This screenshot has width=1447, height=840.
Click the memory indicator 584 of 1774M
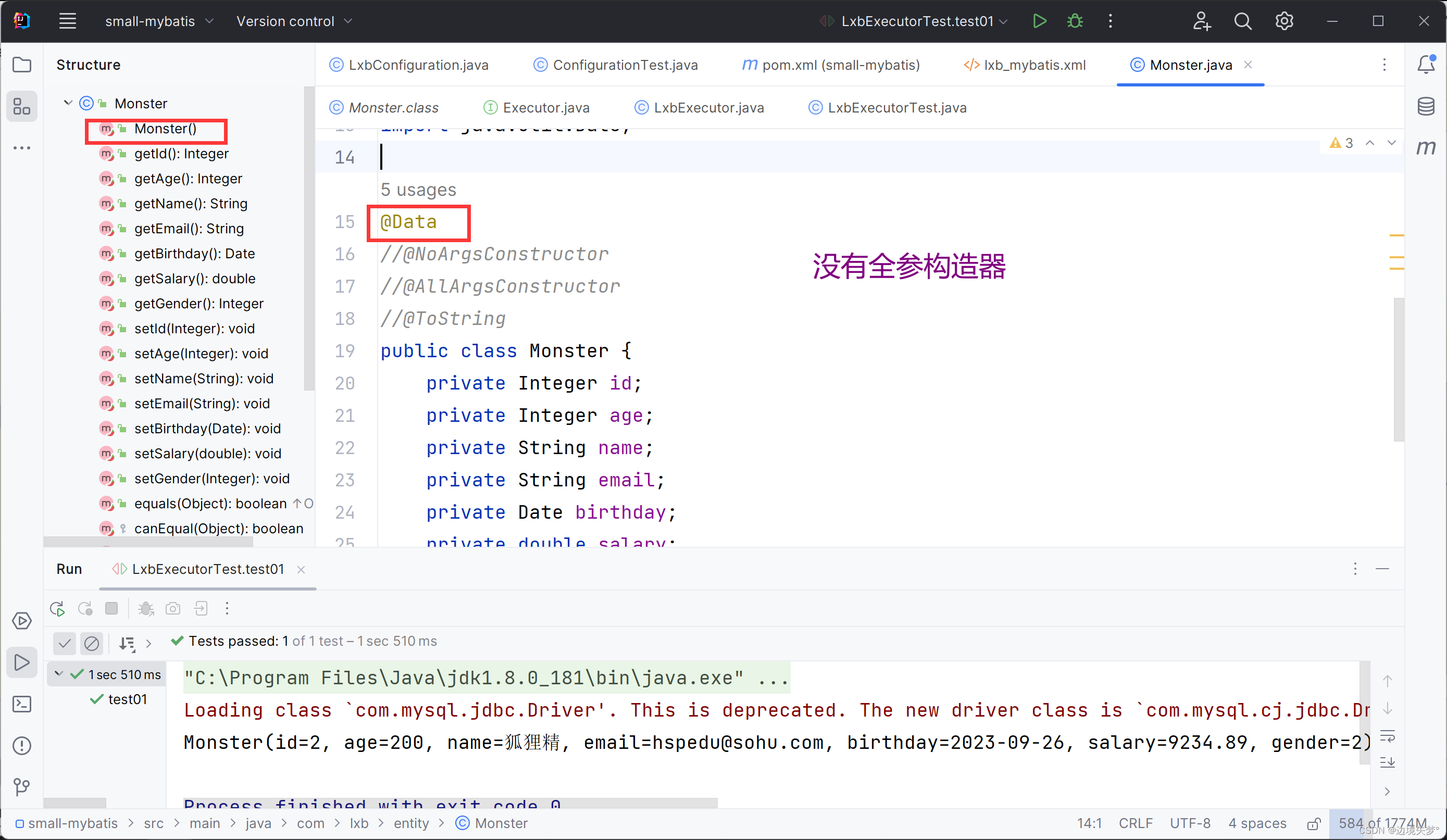pyautogui.click(x=1383, y=823)
